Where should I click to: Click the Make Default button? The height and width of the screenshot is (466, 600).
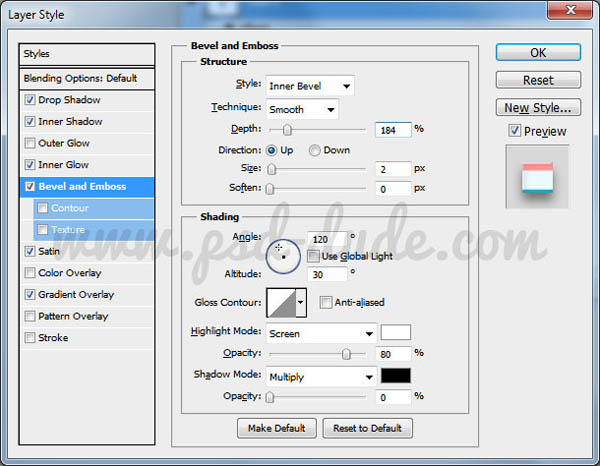pos(277,428)
